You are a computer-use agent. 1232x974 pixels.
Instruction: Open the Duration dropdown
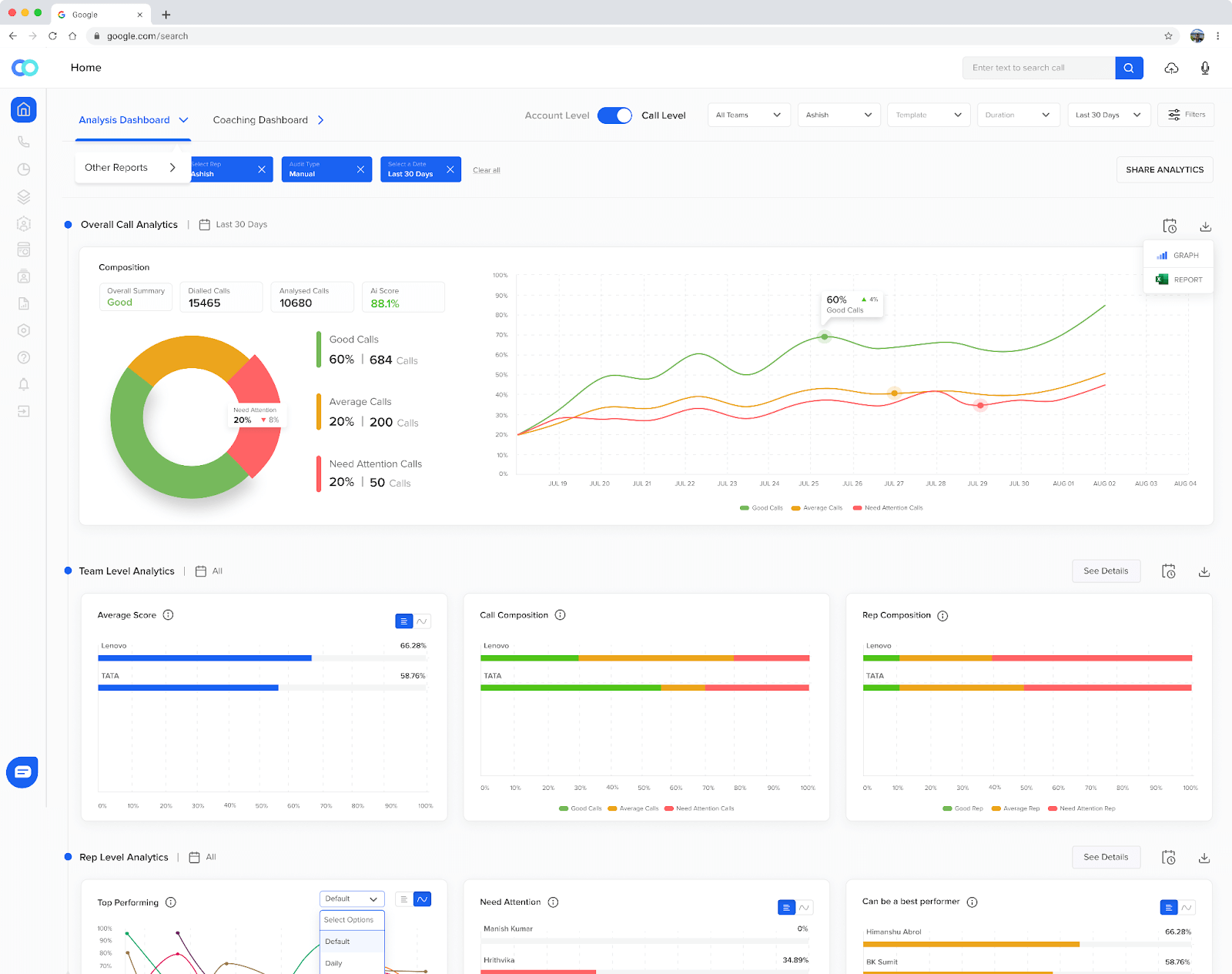(1018, 115)
